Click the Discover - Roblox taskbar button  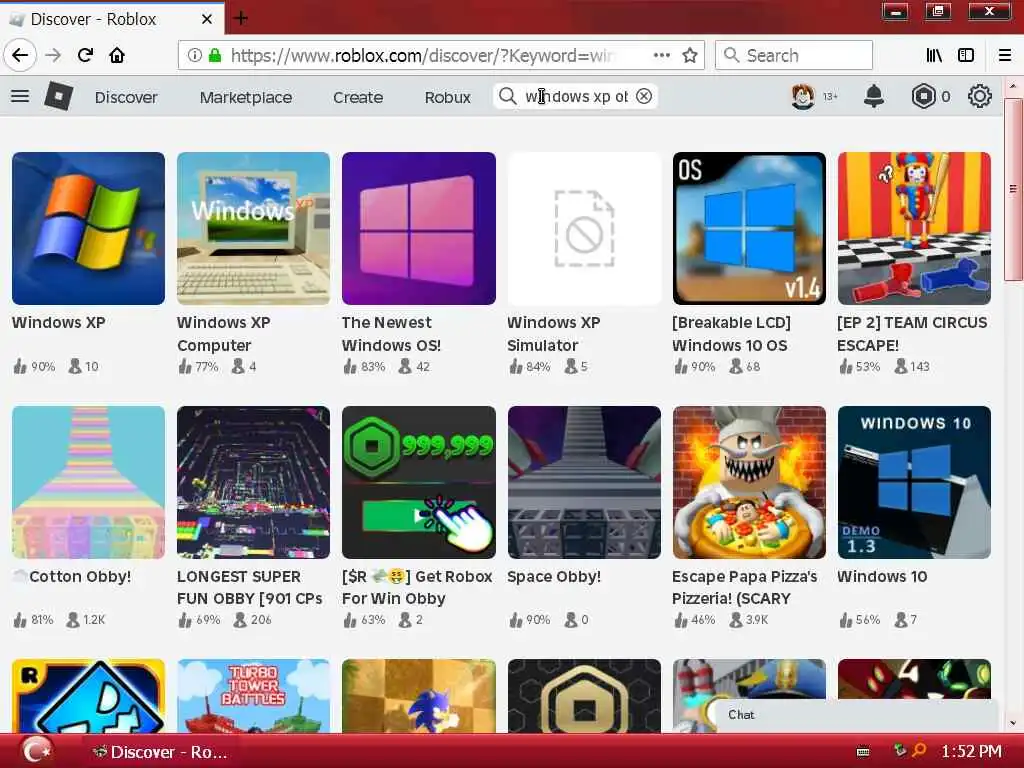click(160, 752)
